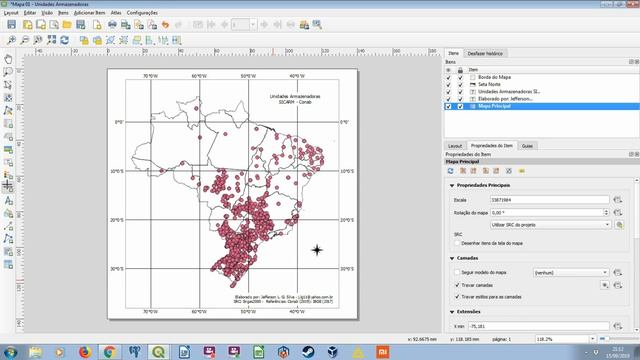The image size is (640, 360).
Task: Switch to the Guias tab
Action: [x=527, y=146]
